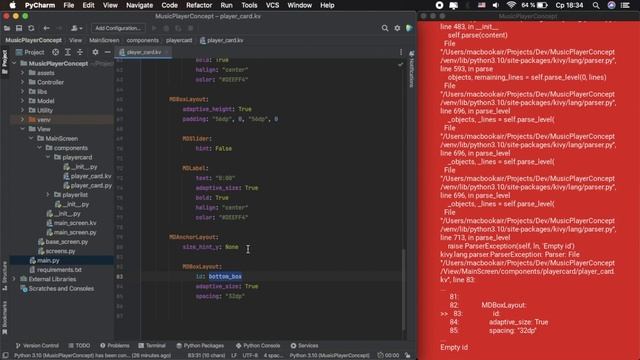Expand all nodes in the Project panel

tap(68, 52)
